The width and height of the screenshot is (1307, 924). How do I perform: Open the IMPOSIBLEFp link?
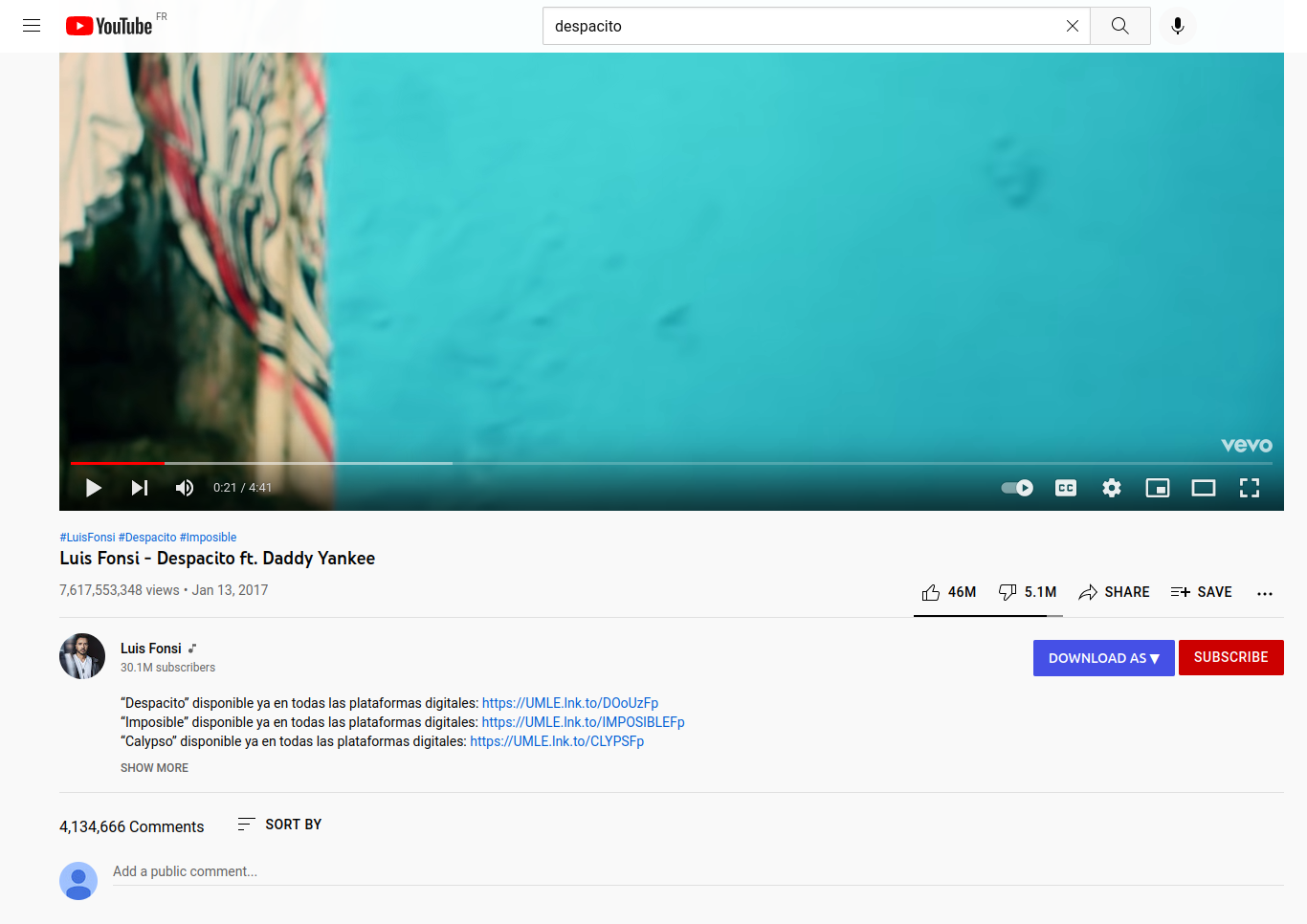tap(584, 722)
